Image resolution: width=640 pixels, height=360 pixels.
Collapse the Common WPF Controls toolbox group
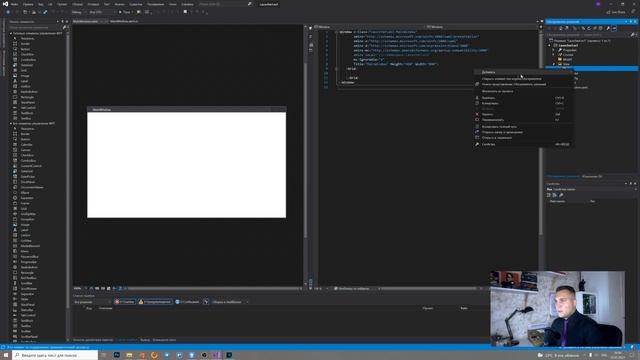point(11,33)
